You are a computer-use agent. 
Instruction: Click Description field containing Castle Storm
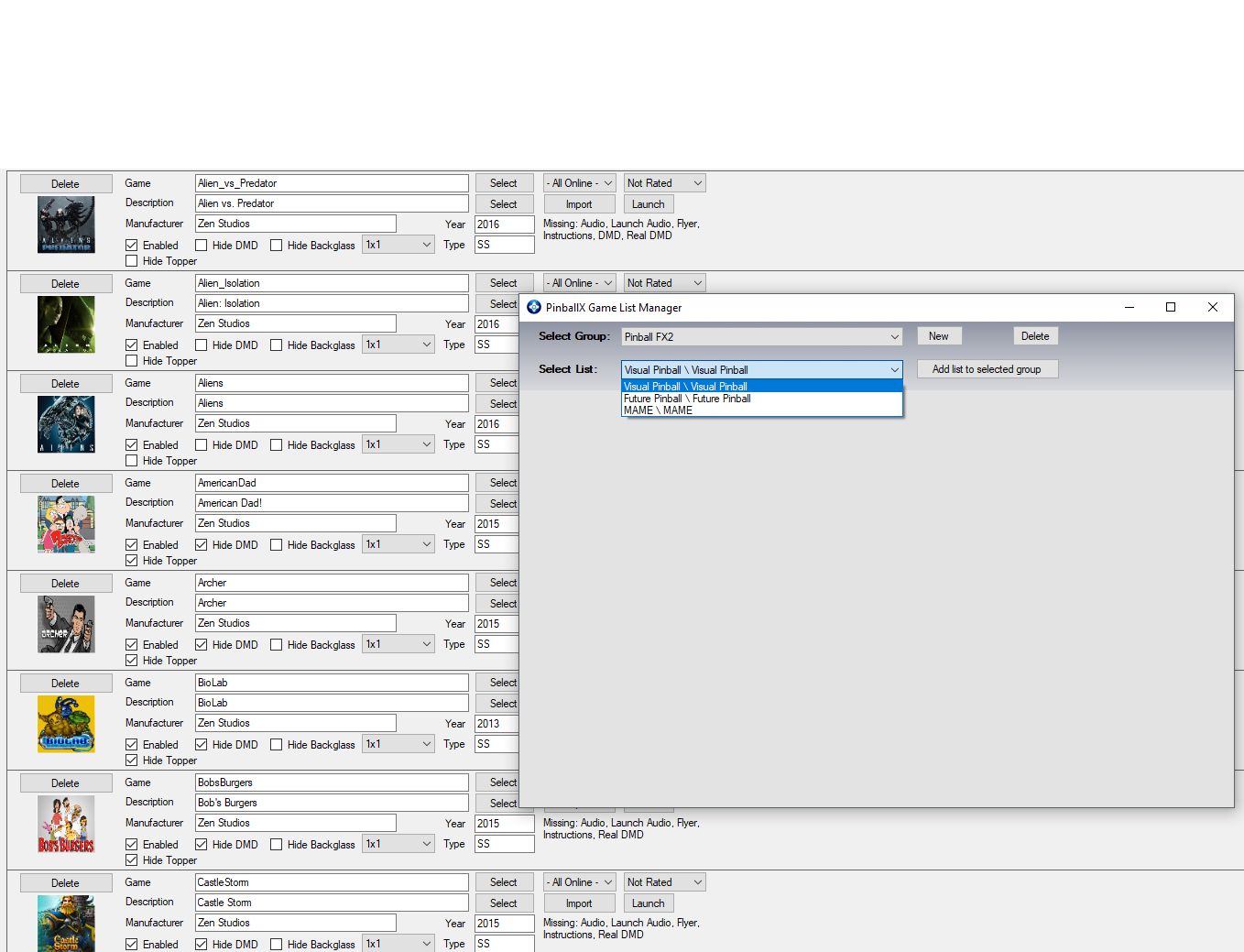332,903
